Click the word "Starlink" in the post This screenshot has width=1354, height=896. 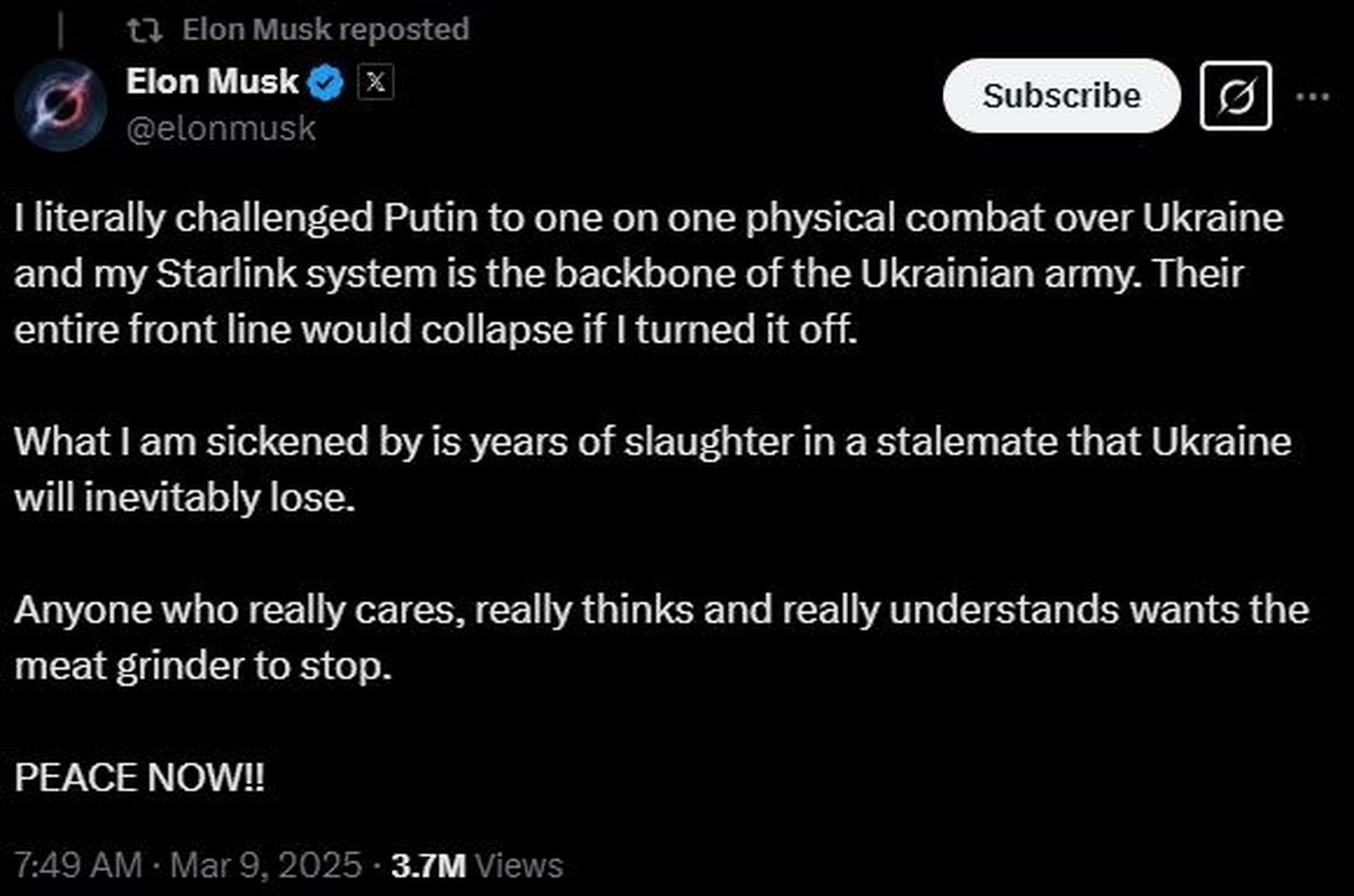(x=227, y=274)
